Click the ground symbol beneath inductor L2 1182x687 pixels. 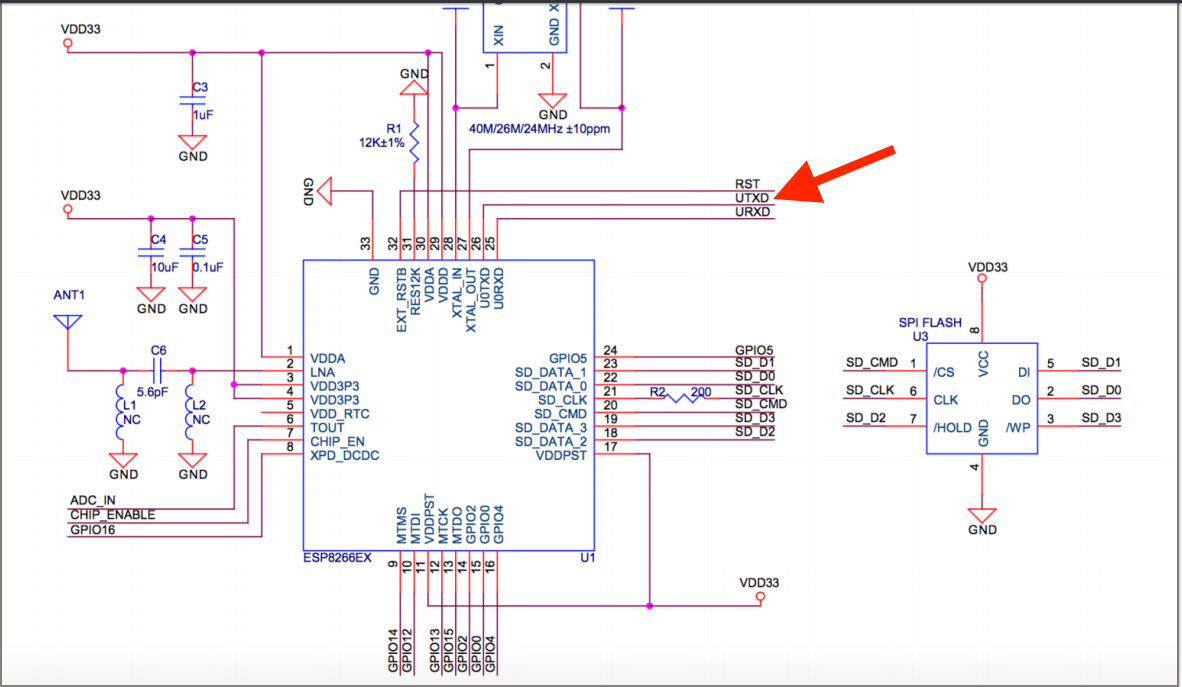coord(192,460)
